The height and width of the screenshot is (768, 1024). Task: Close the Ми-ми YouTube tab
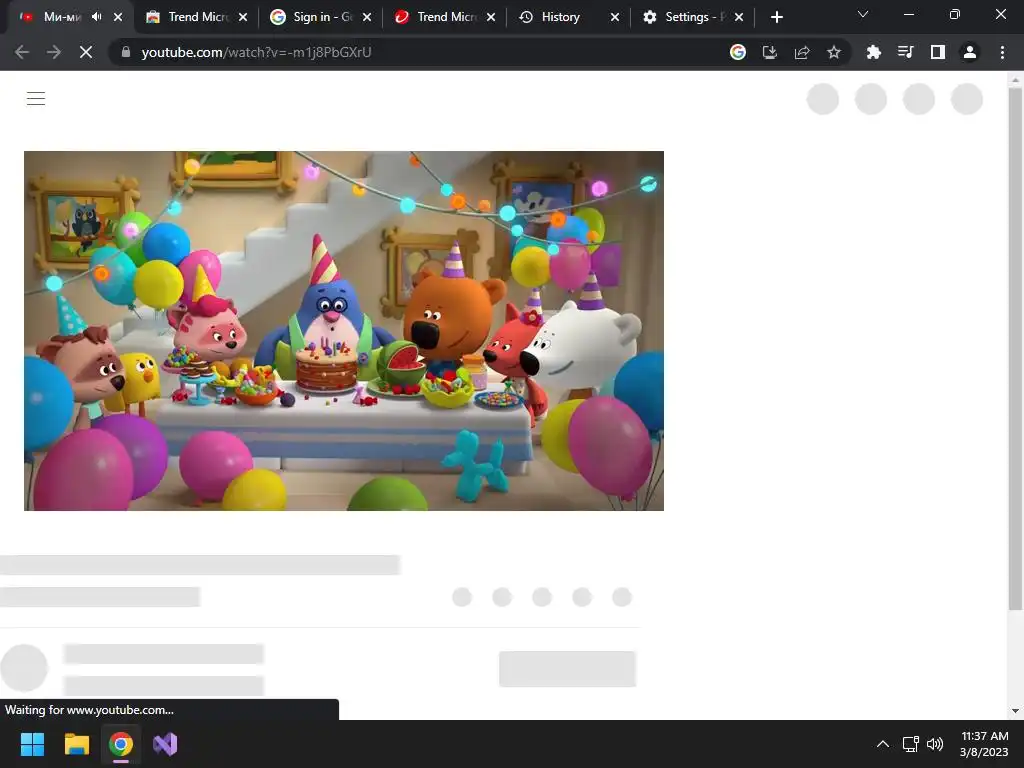pos(118,17)
